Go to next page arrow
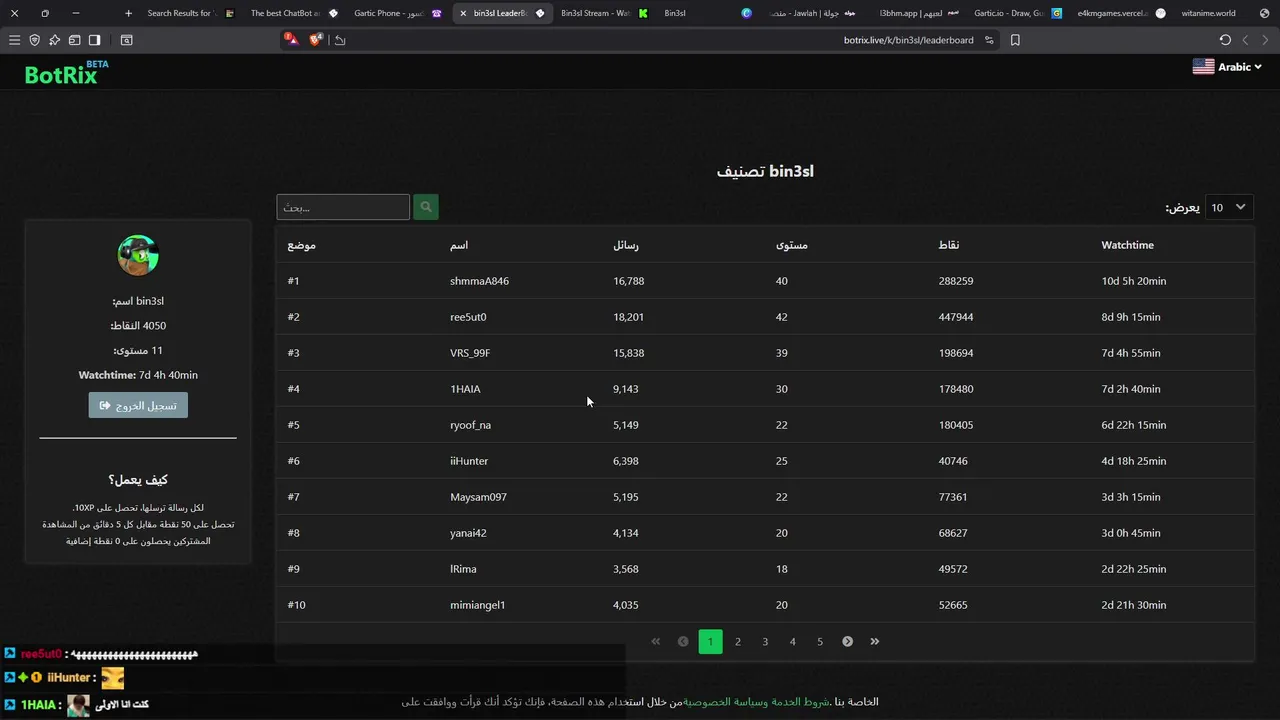 pyautogui.click(x=847, y=641)
